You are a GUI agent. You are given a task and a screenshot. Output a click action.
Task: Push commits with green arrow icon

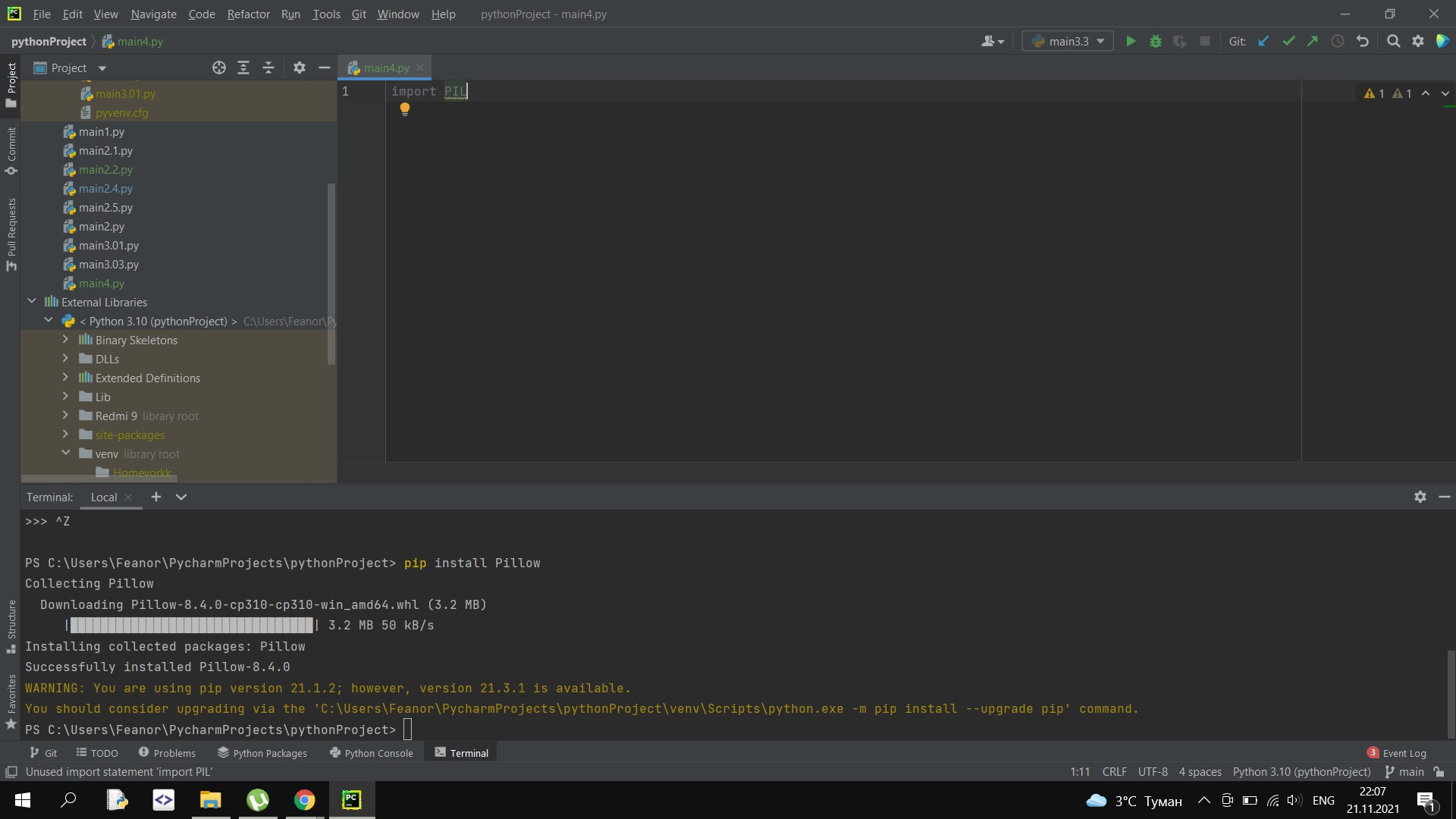click(1313, 42)
